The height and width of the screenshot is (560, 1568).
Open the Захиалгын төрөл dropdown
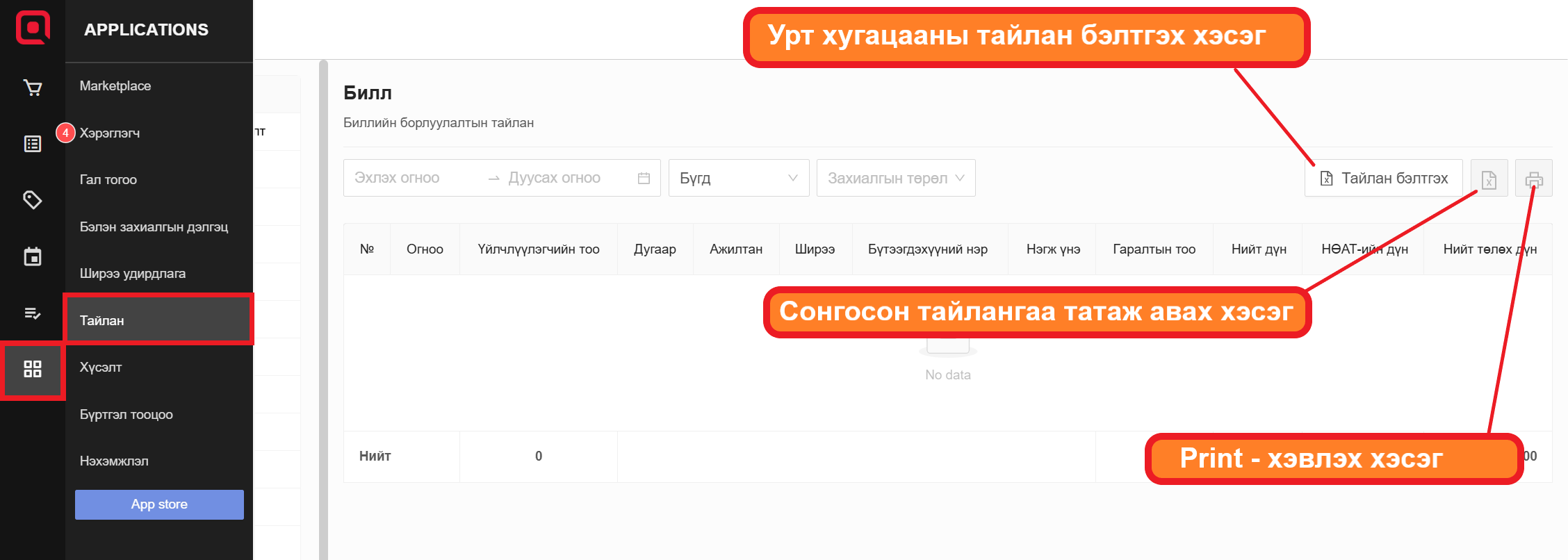pos(895,179)
